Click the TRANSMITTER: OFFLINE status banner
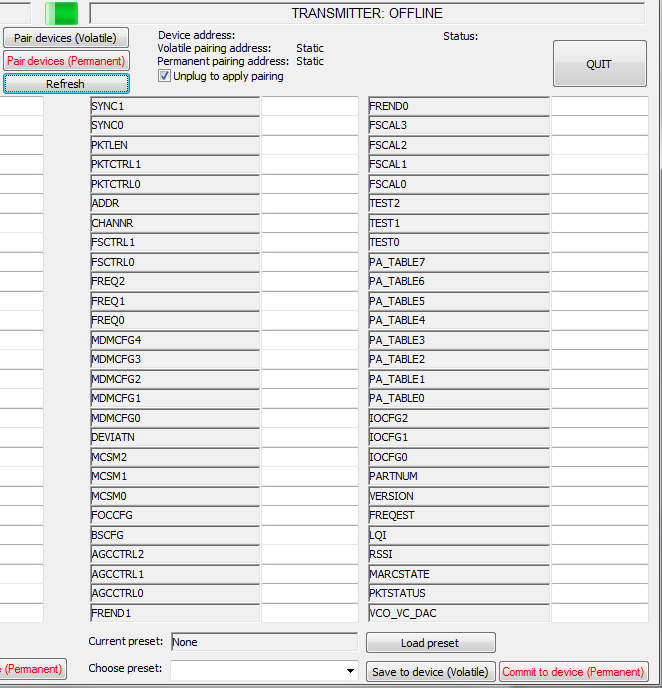Image resolution: width=662 pixels, height=688 pixels. (x=367, y=13)
